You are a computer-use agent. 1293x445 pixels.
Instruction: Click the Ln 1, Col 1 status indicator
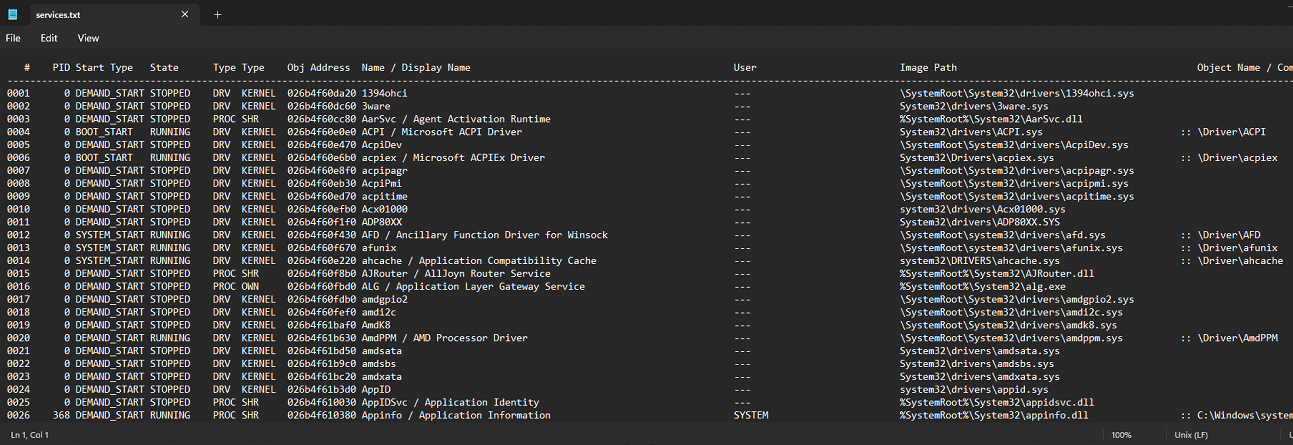pyautogui.click(x=33, y=435)
